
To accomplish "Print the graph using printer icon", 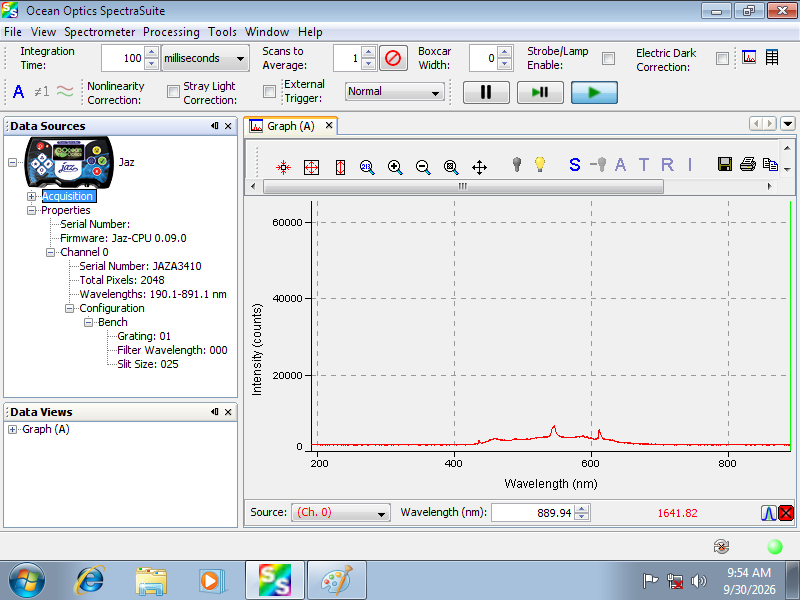I will pos(747,164).
